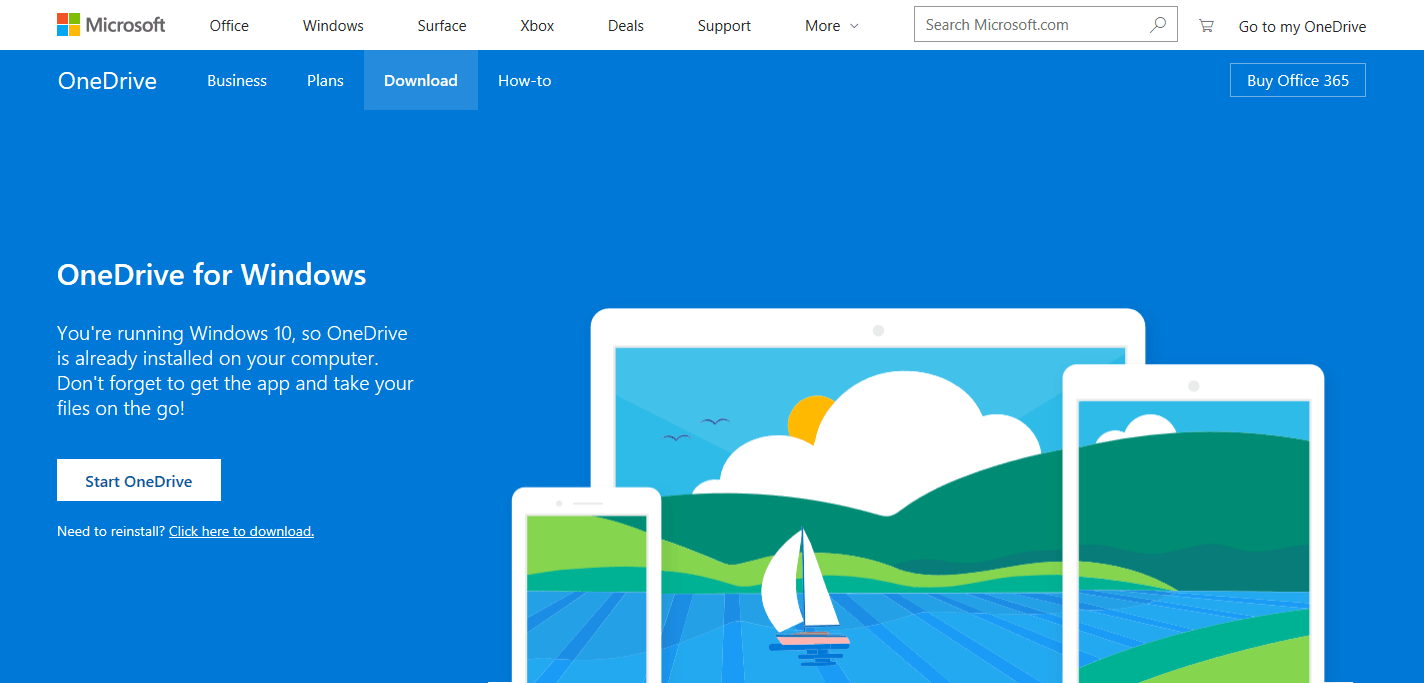The image size is (1424, 683).
Task: View OneDrive Plans
Action: [x=325, y=80]
